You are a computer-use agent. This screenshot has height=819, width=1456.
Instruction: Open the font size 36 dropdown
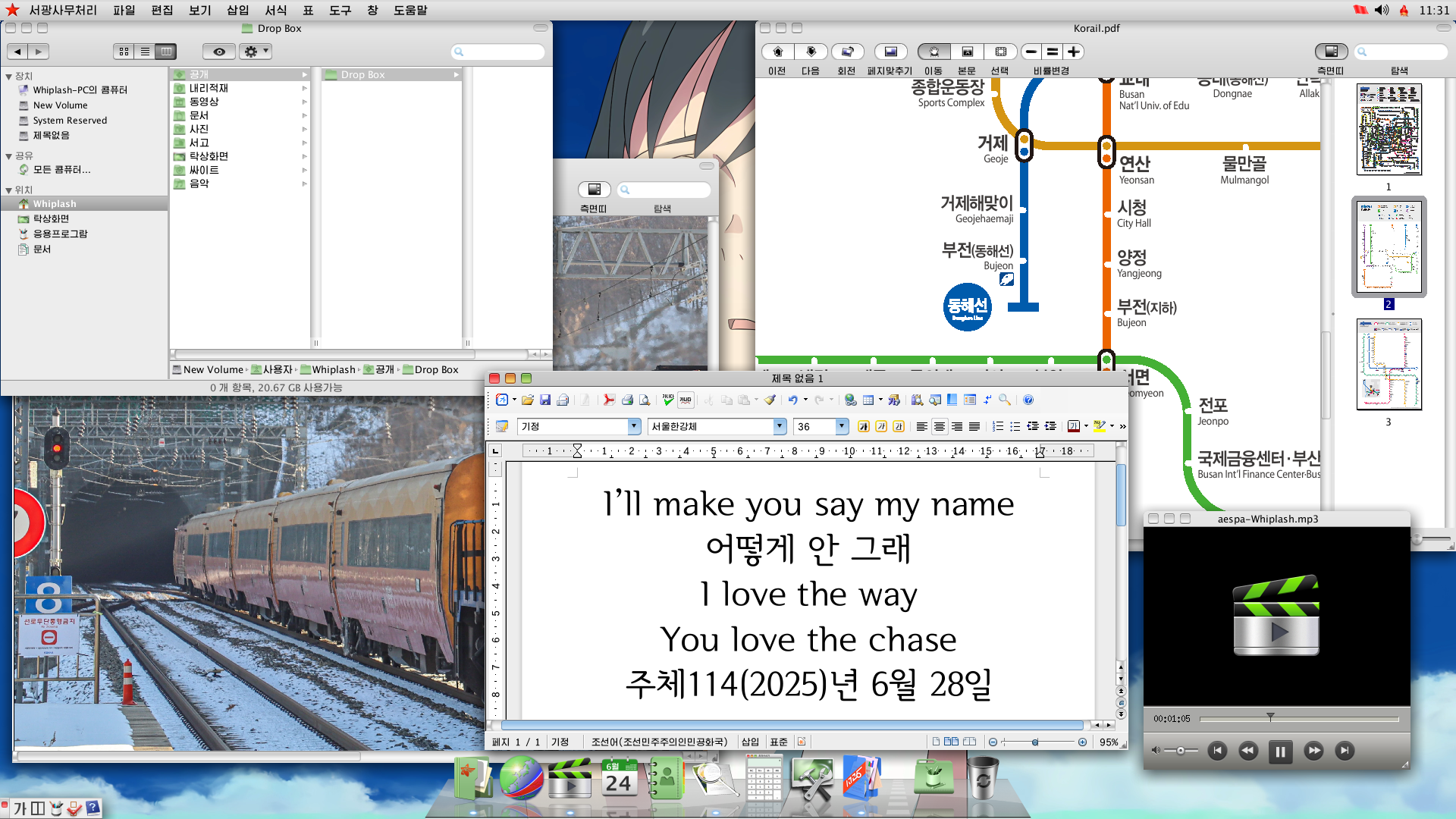[841, 426]
